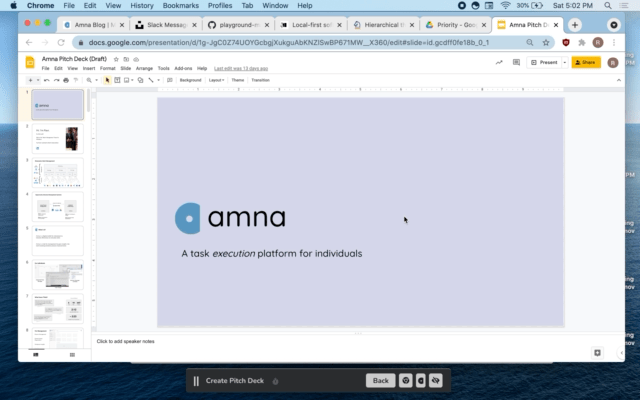Open the last edit version history link
The height and width of the screenshot is (400, 640).
pos(241,68)
